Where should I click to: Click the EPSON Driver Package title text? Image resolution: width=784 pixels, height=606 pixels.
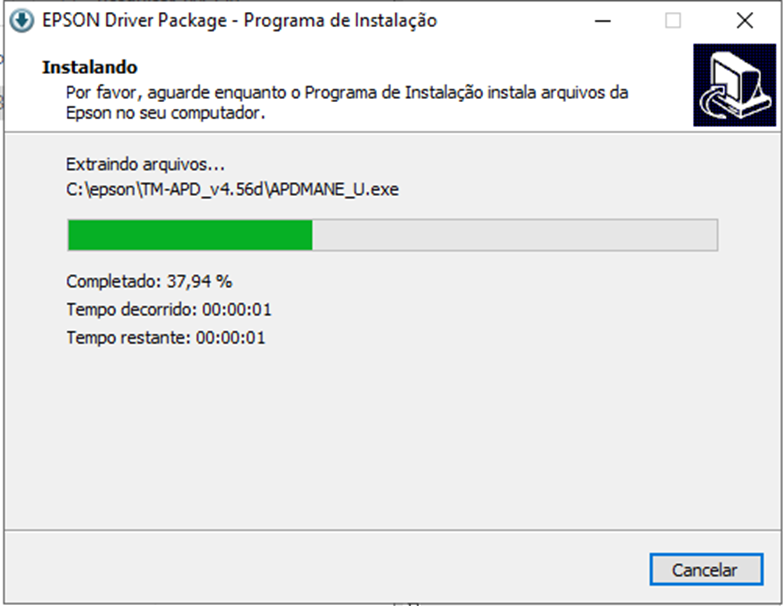[x=134, y=20]
